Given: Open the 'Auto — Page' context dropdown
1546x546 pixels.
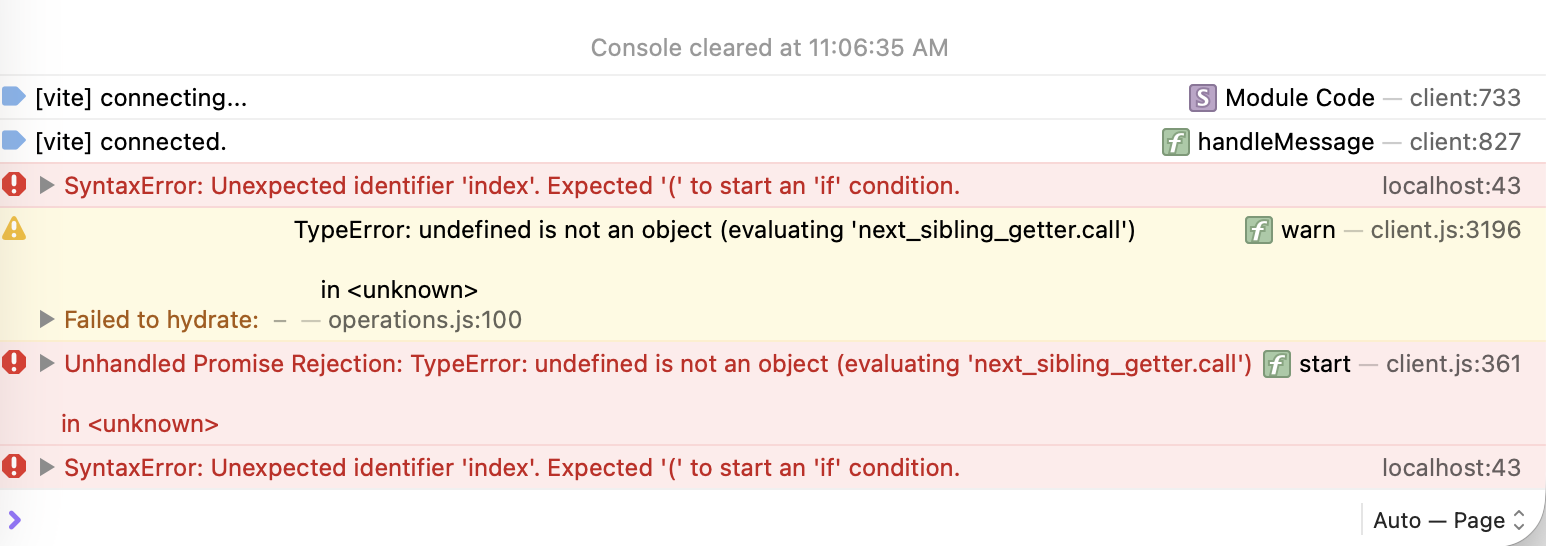Looking at the screenshot, I should [x=1449, y=520].
